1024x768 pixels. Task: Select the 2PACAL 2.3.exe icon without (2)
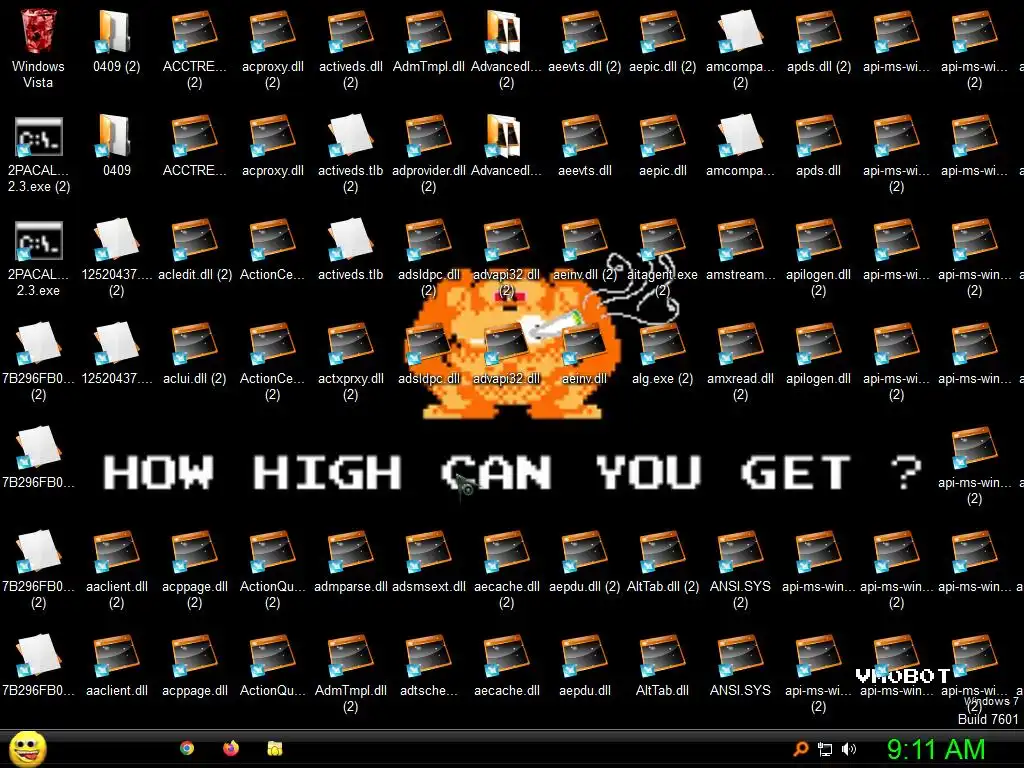(x=38, y=239)
